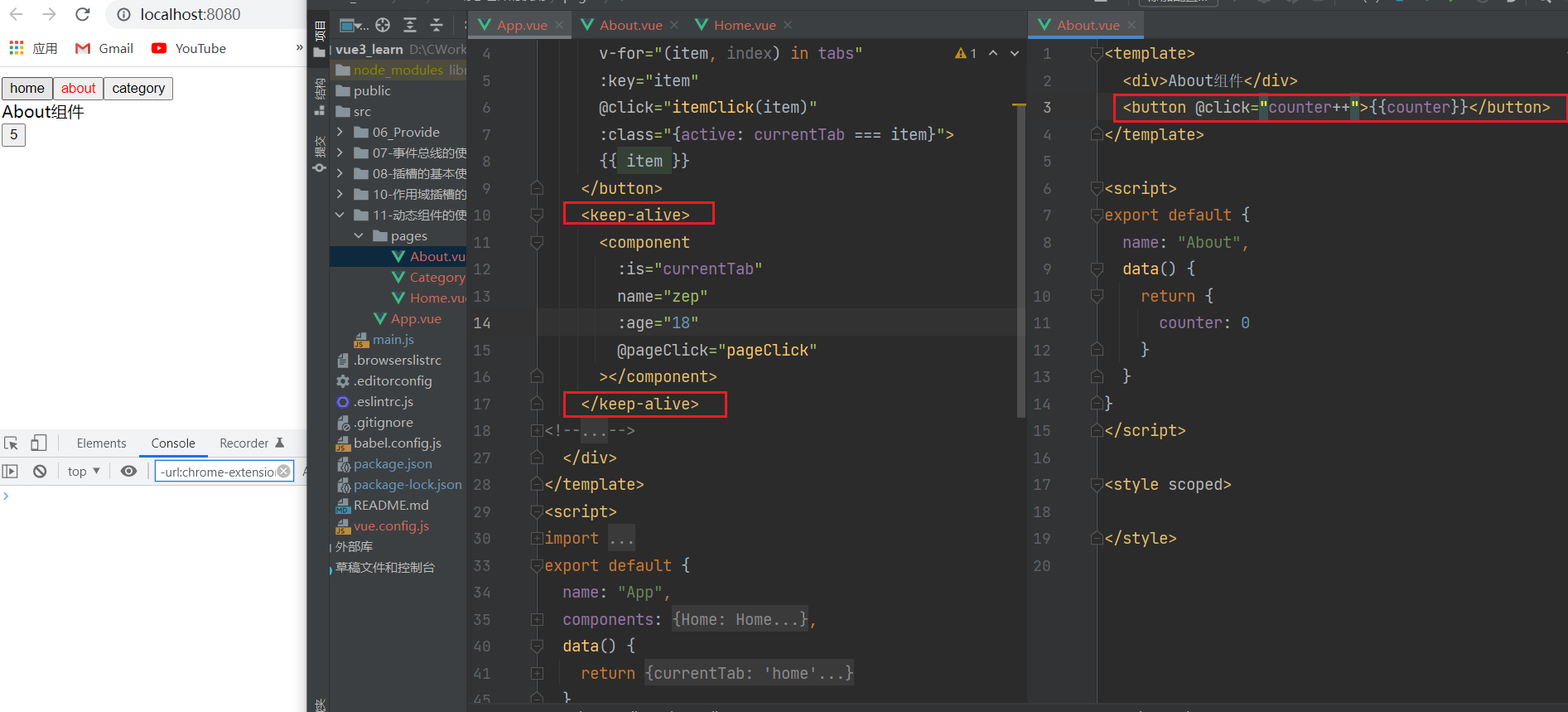The width and height of the screenshot is (1568, 712).
Task: Click the console prompt arrow
Action: (x=6, y=496)
